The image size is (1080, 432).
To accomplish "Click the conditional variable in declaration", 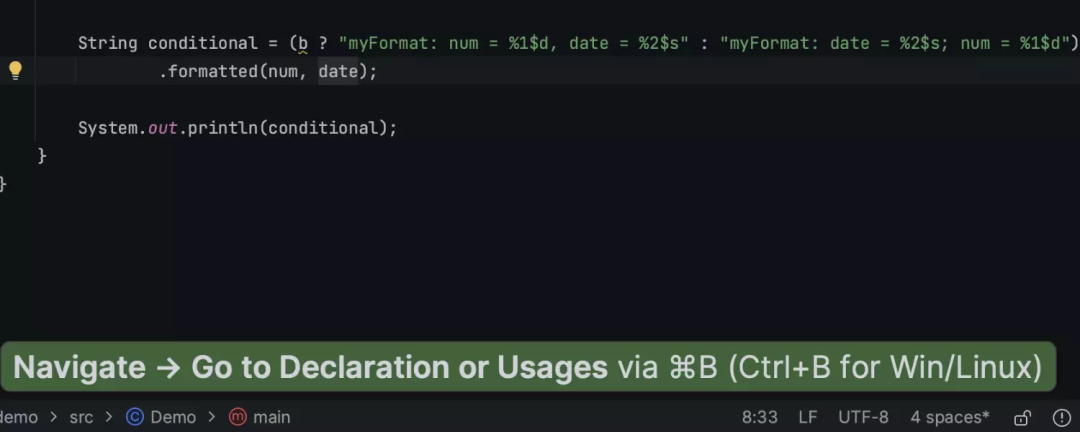I will click(x=203, y=43).
